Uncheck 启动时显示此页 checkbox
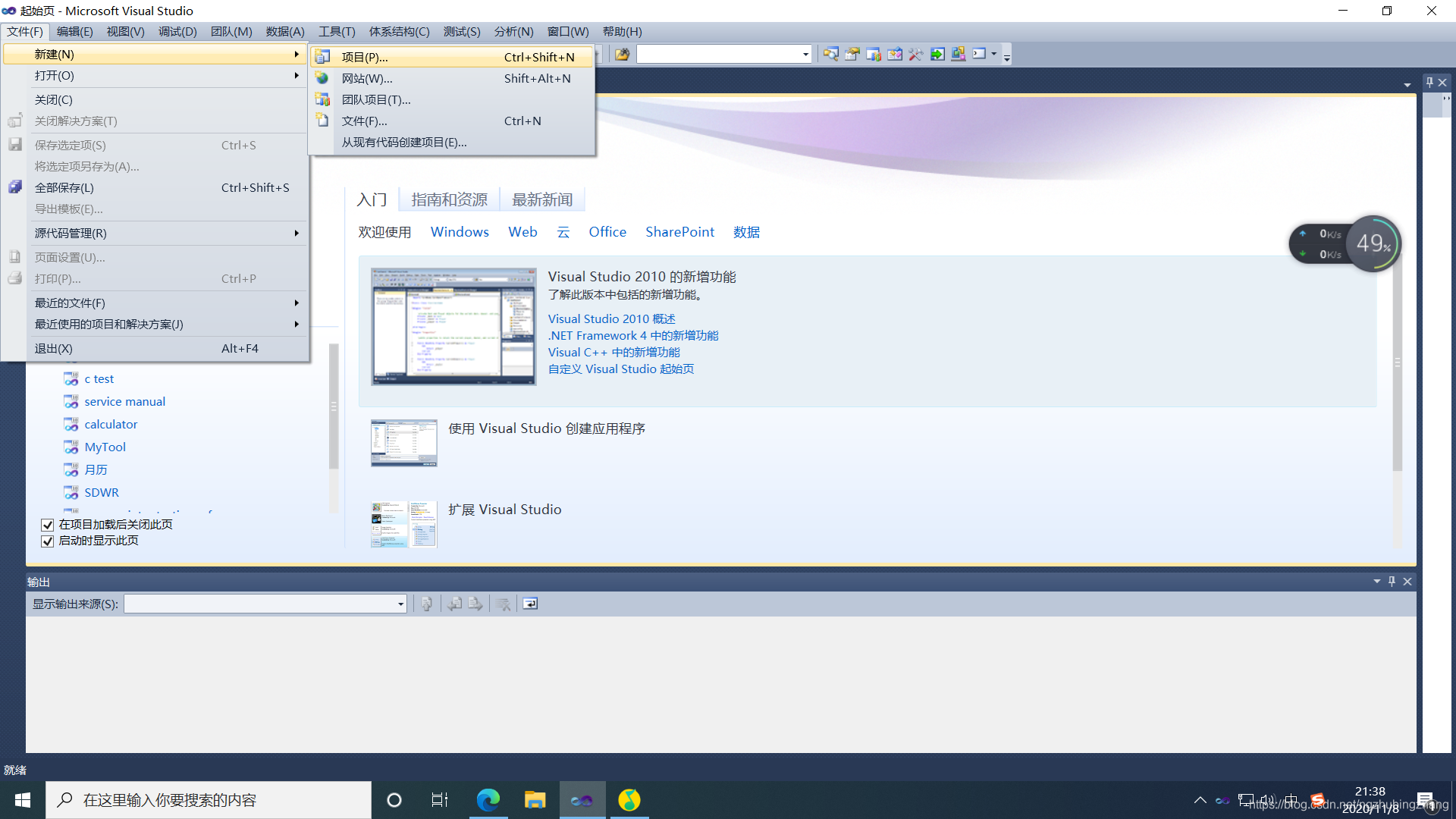The image size is (1456, 819). (48, 541)
